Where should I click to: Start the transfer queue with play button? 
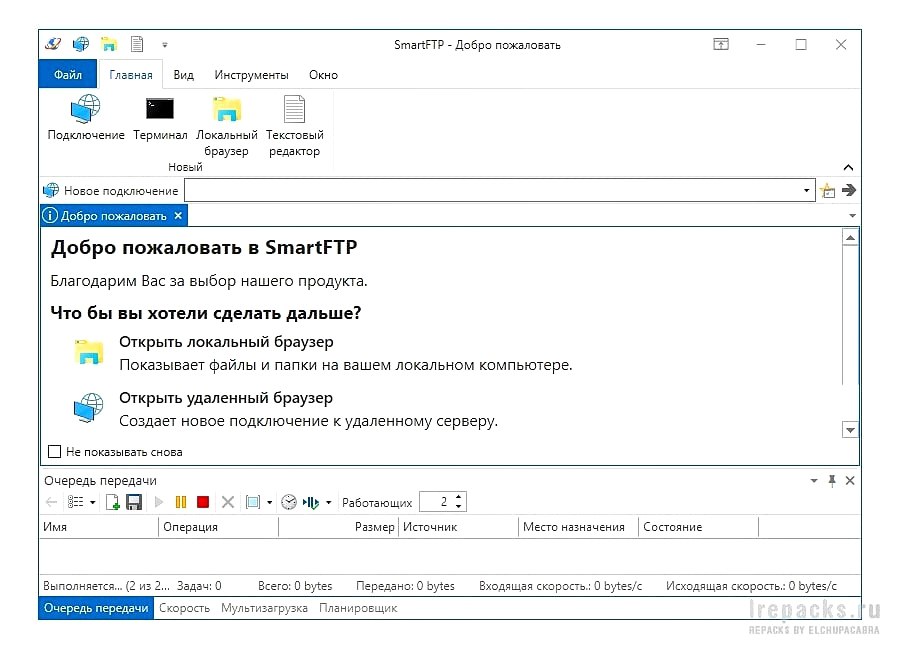pos(159,502)
